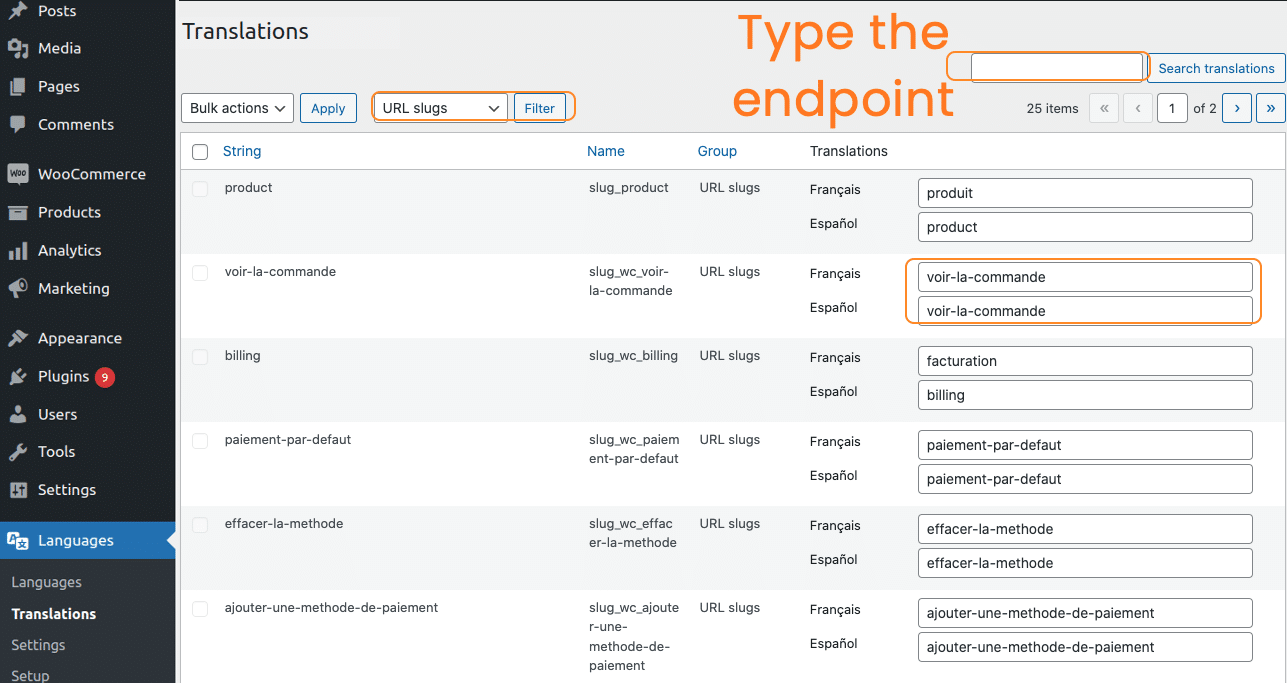Open the Settings submenu under Languages

(x=38, y=645)
